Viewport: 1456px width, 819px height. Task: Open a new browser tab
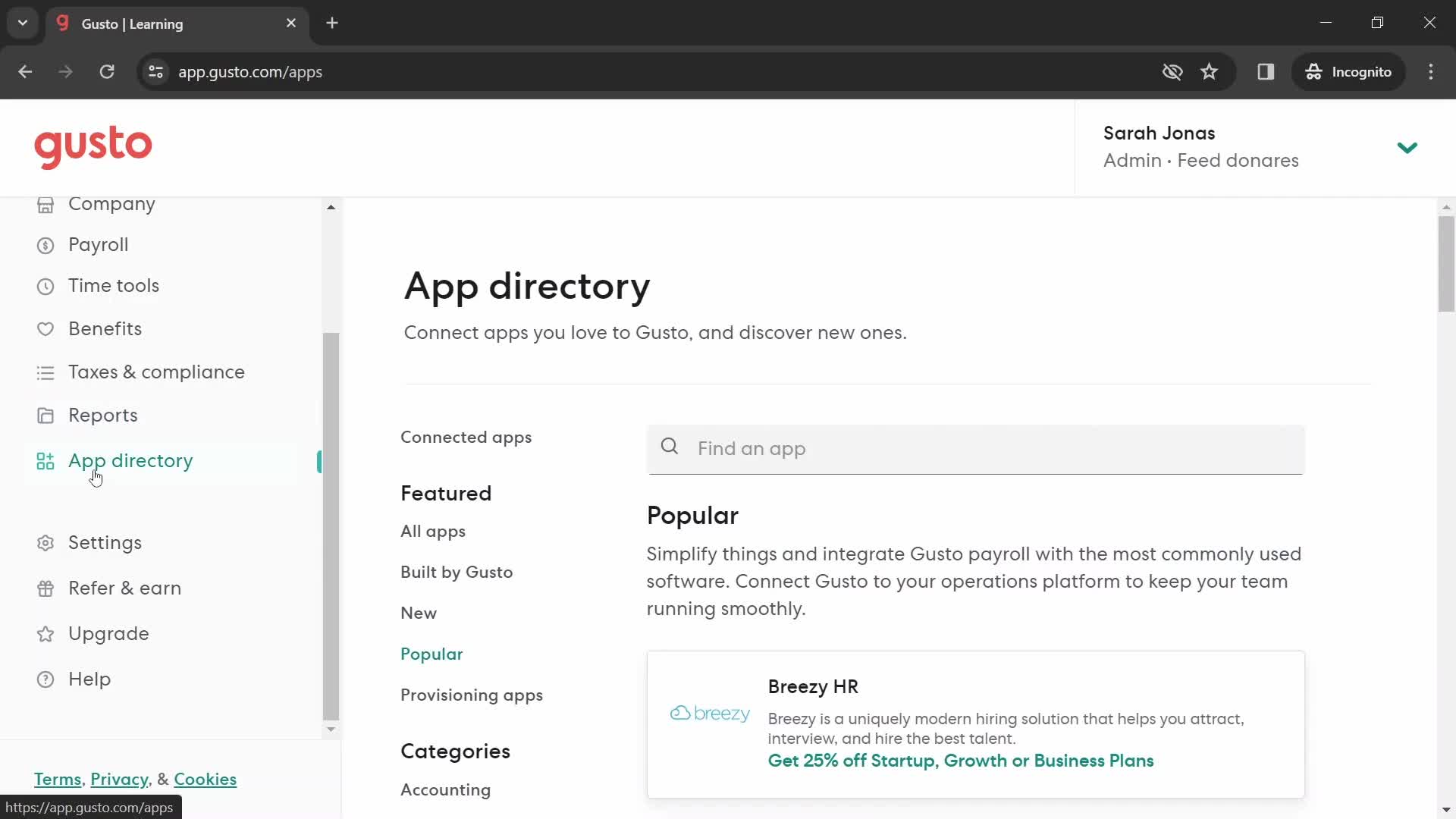point(332,24)
